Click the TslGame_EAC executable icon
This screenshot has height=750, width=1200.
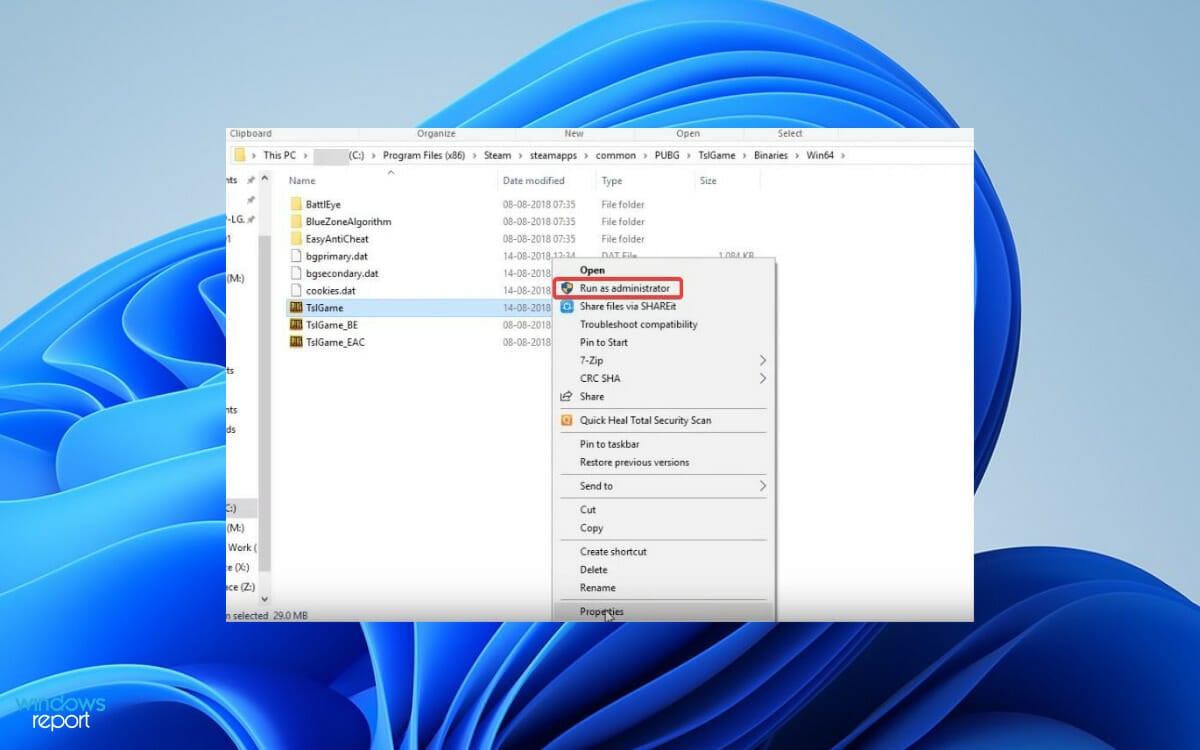[x=294, y=341]
